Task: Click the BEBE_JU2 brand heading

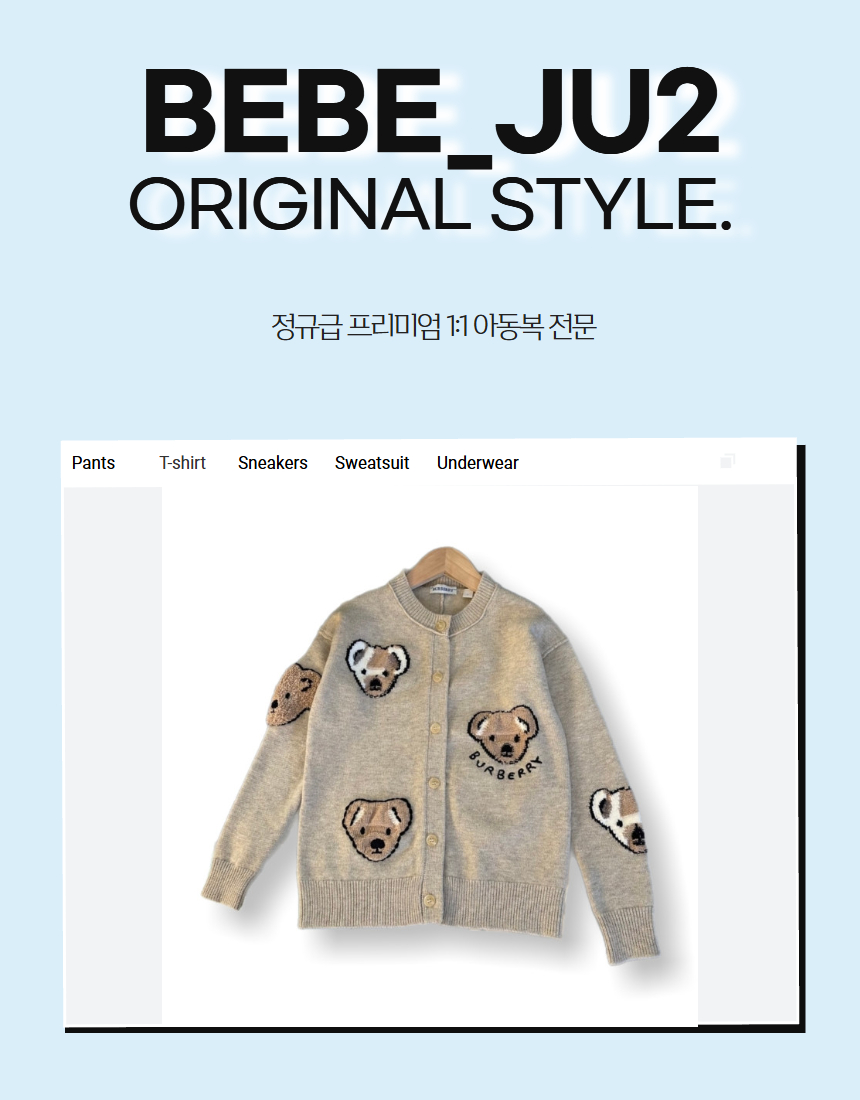Action: (431, 113)
